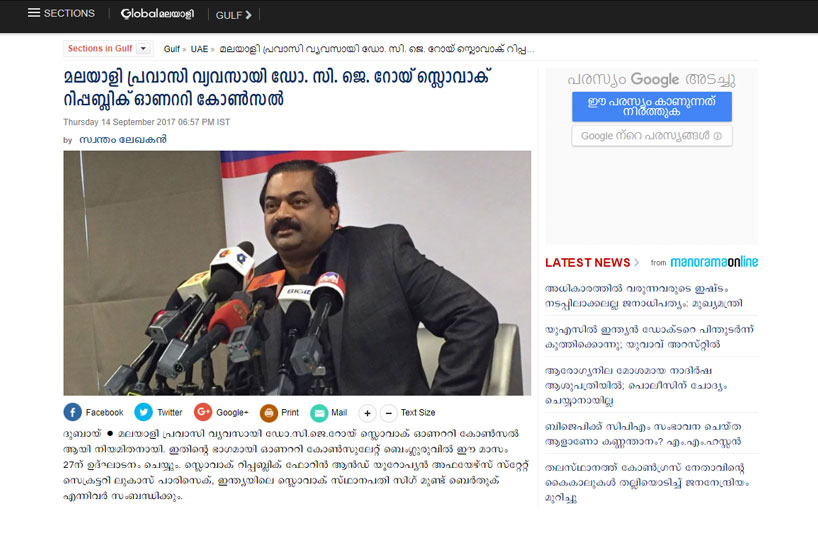Print the article using Print icon

coord(269,413)
